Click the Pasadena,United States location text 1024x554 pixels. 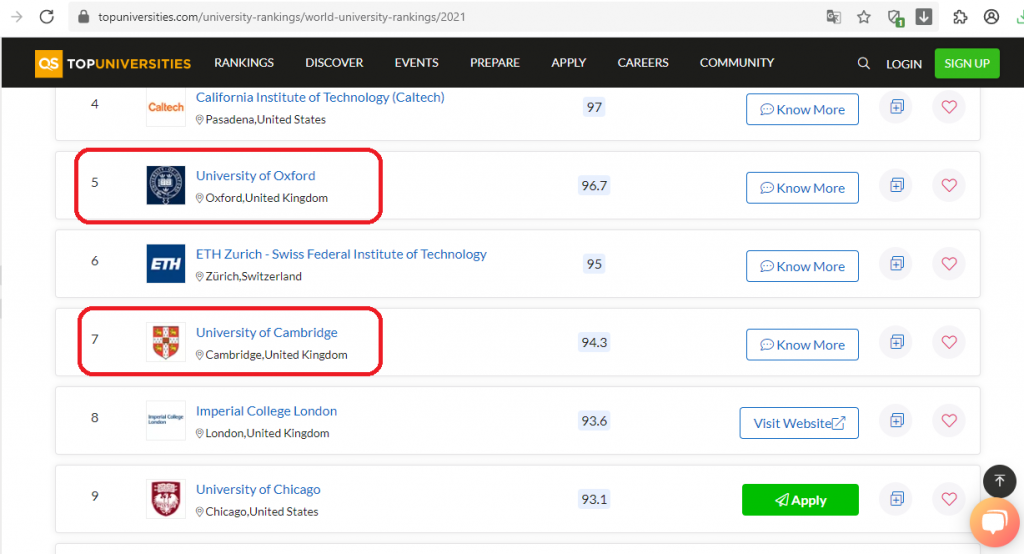pos(265,120)
